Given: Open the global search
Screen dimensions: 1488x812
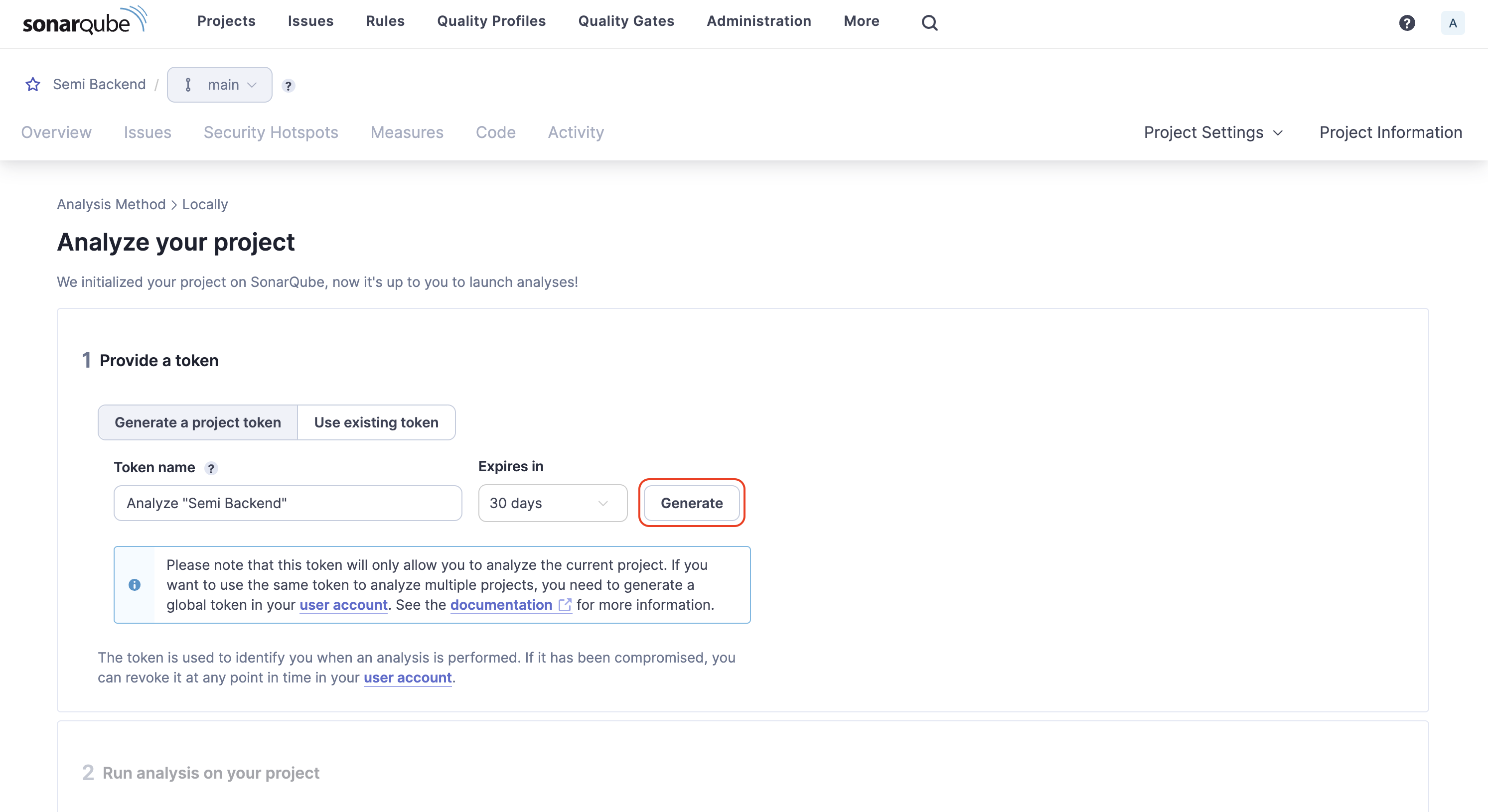Looking at the screenshot, I should point(929,22).
